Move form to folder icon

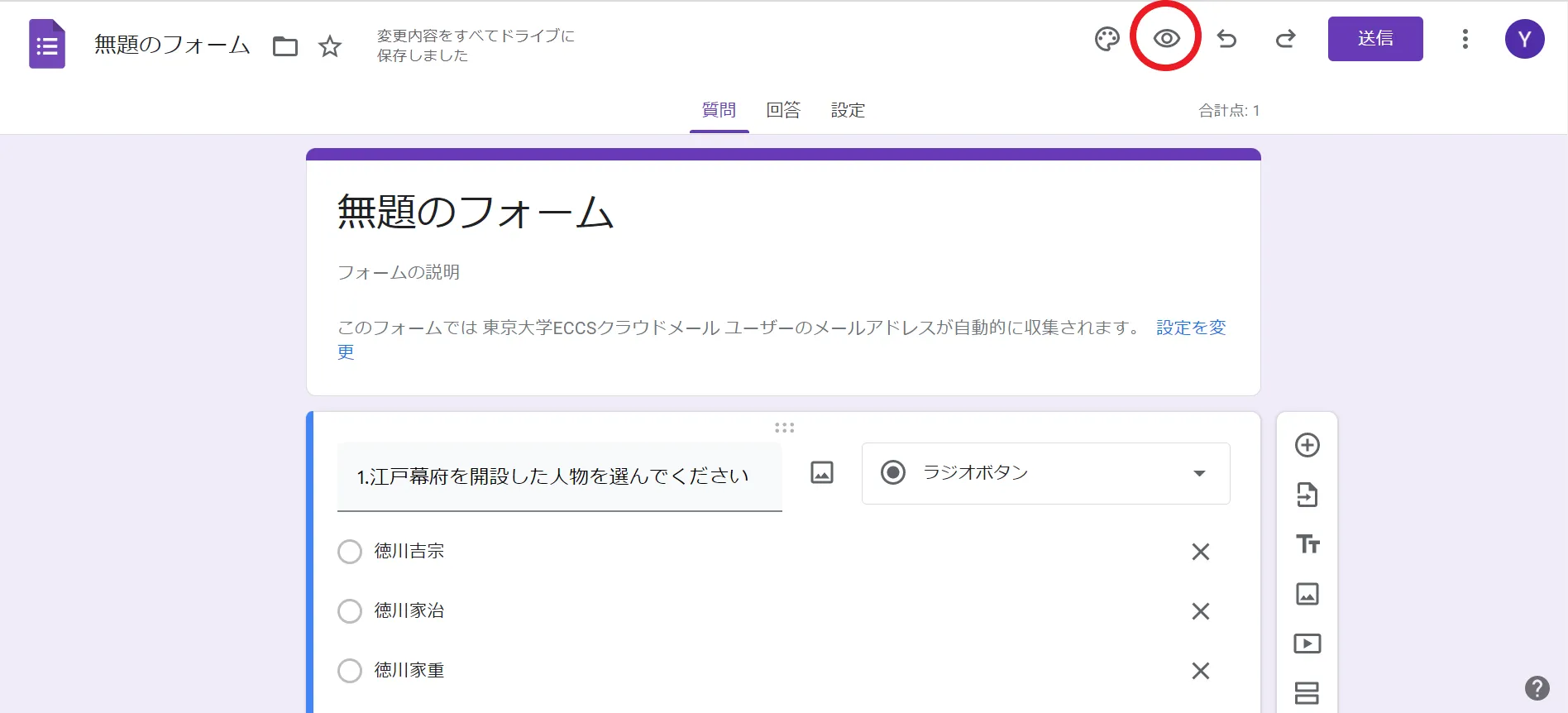click(285, 46)
